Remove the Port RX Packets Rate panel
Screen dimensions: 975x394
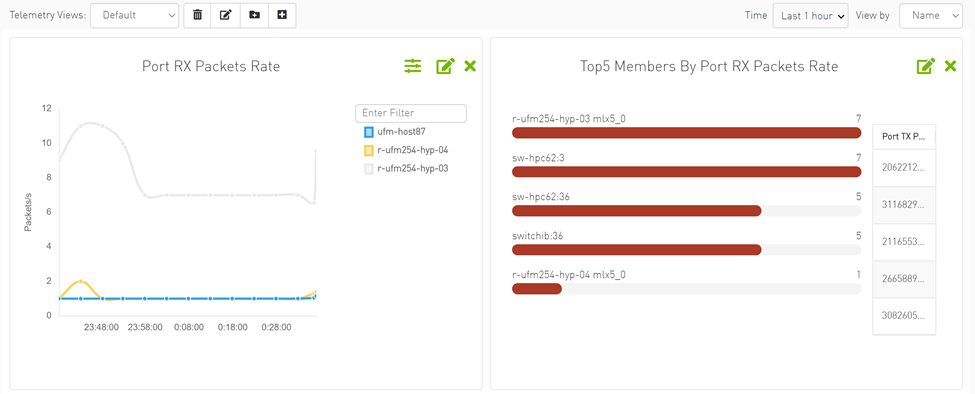470,66
